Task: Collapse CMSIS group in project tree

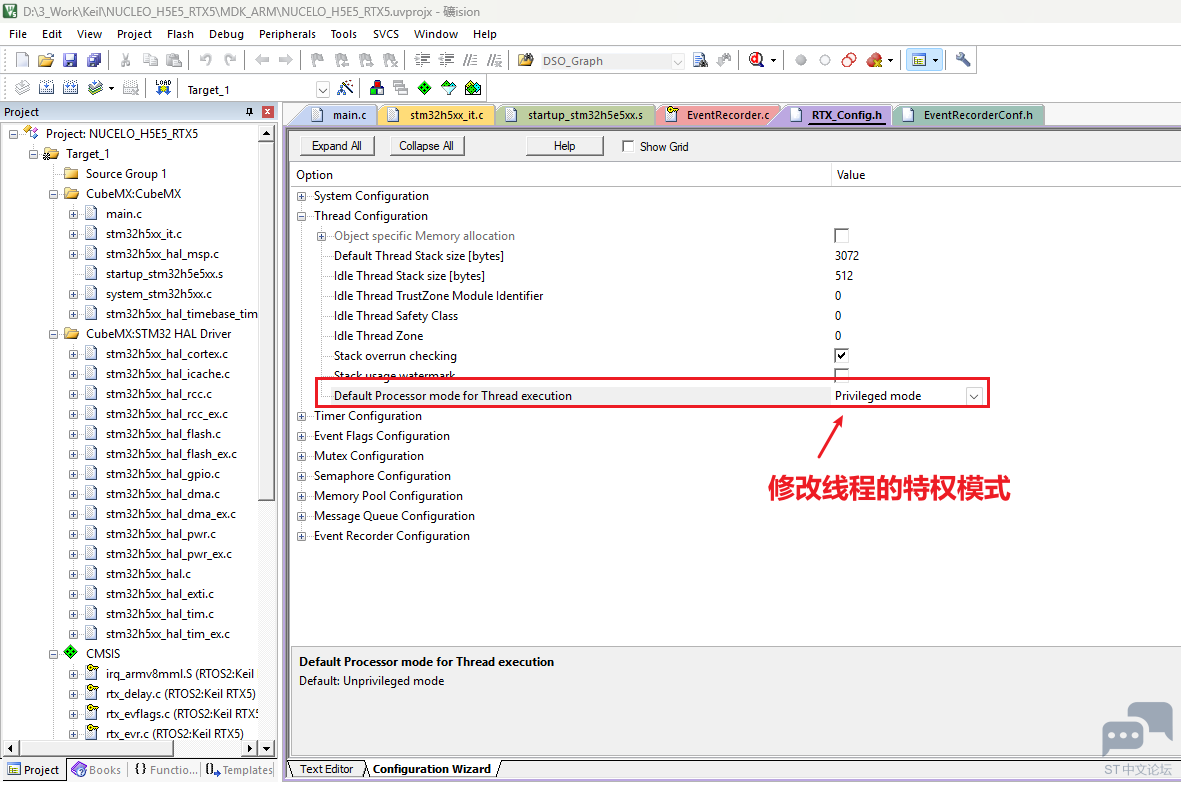Action: 53,654
